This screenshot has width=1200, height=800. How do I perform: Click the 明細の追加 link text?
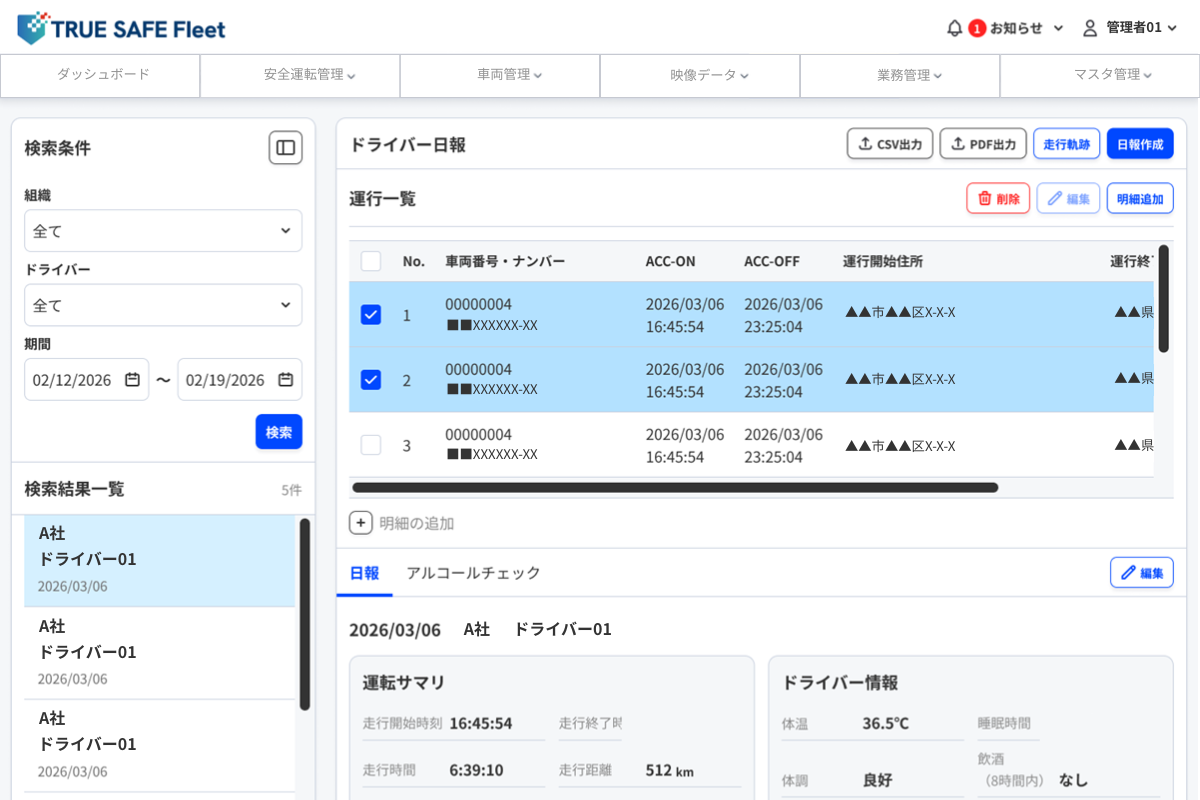pyautogui.click(x=417, y=523)
